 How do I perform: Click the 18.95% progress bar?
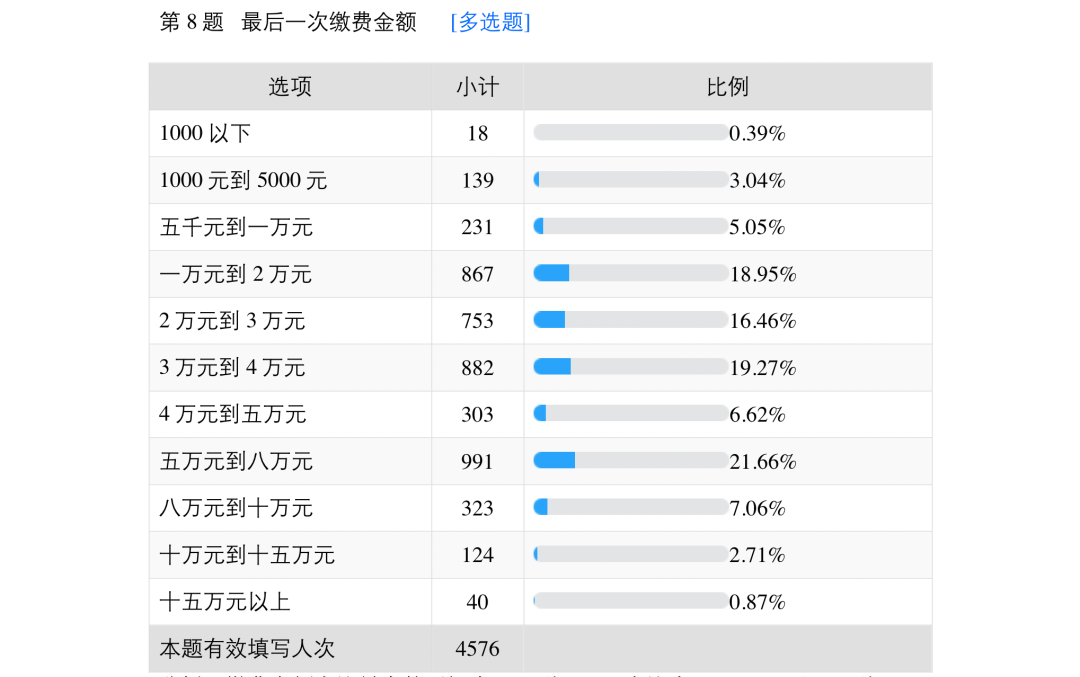pyautogui.click(x=630, y=273)
